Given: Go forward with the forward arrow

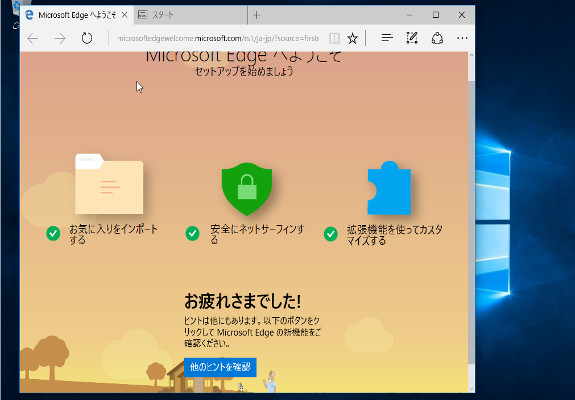Looking at the screenshot, I should pyautogui.click(x=60, y=38).
